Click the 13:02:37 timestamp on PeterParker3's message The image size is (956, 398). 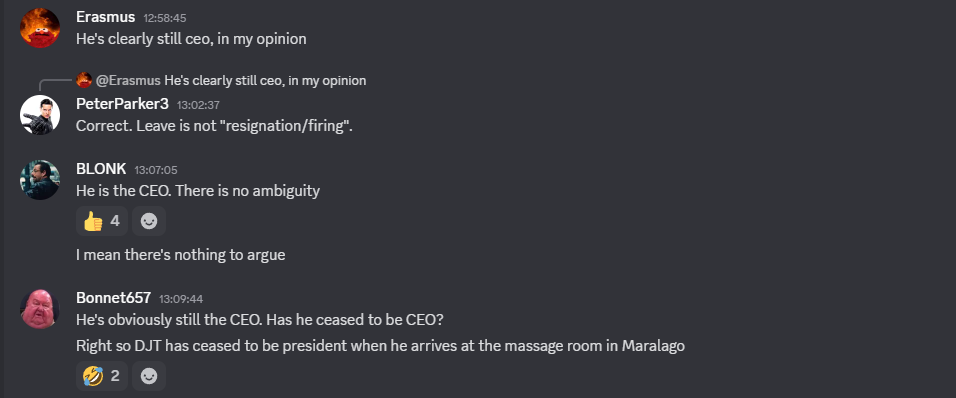click(198, 105)
